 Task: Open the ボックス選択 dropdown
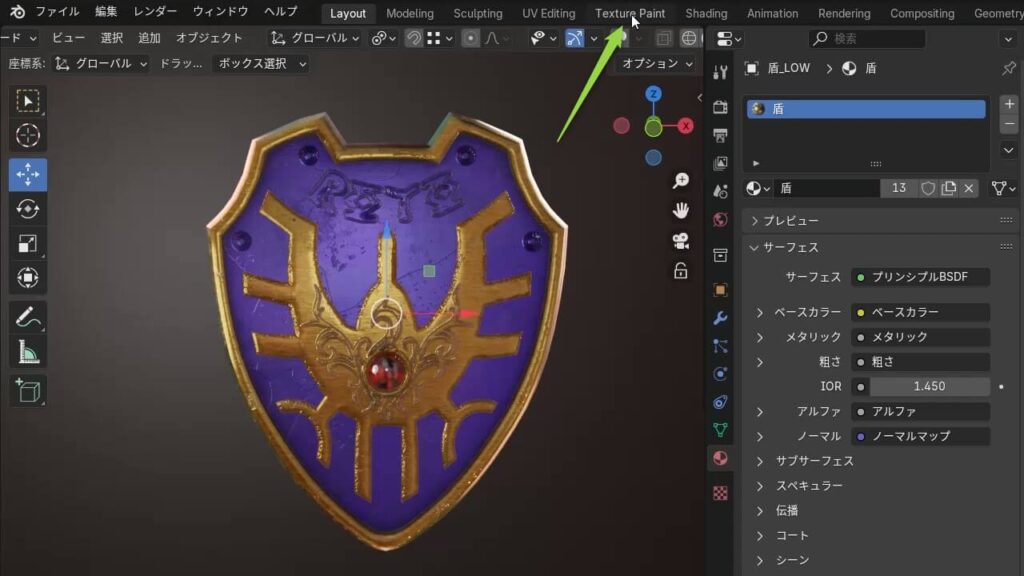(x=261, y=64)
